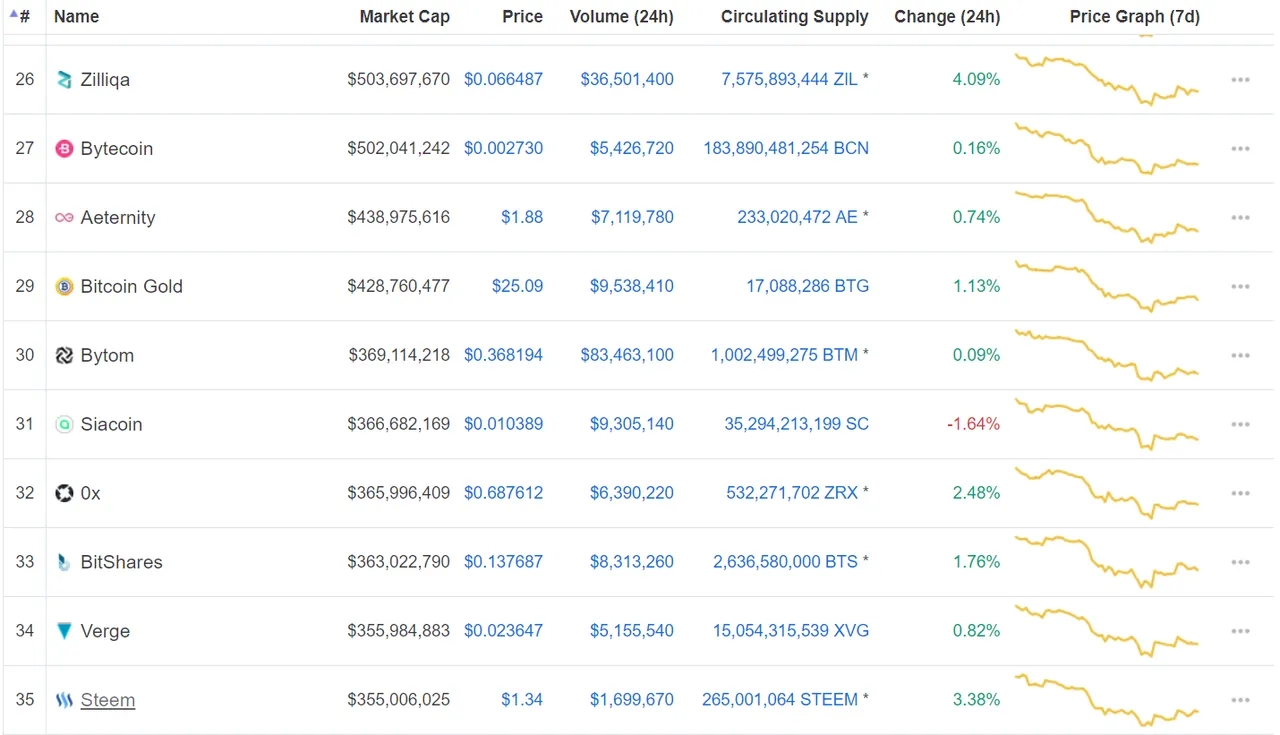The image size is (1280, 735).
Task: Click the Steem logo icon
Action: click(64, 700)
